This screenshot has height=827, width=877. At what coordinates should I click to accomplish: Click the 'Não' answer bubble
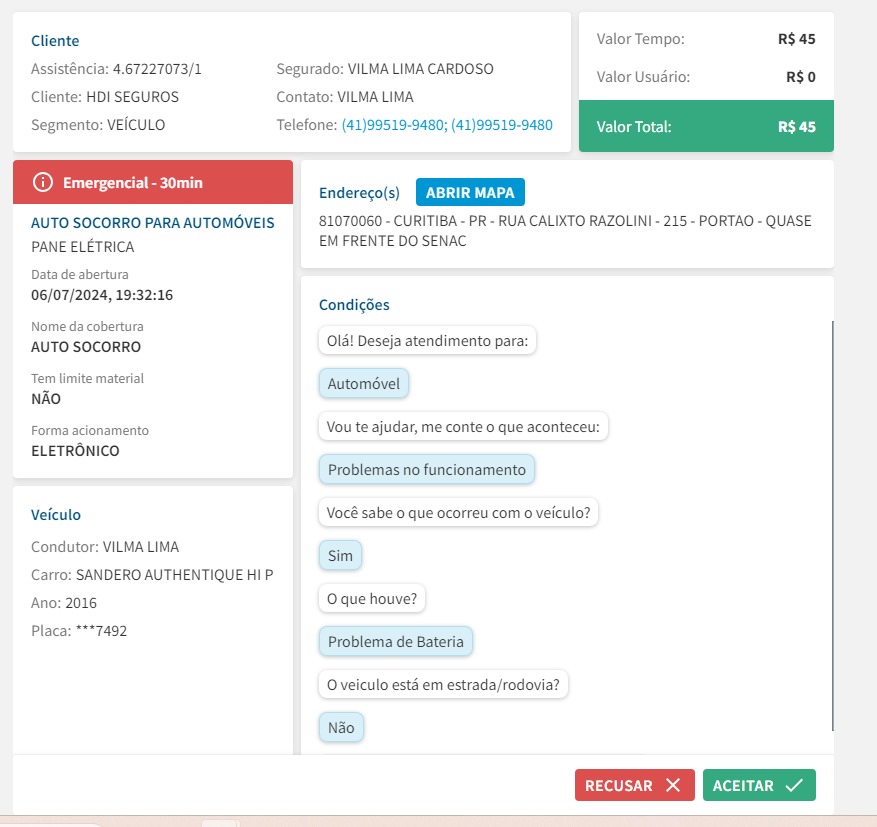coord(341,728)
